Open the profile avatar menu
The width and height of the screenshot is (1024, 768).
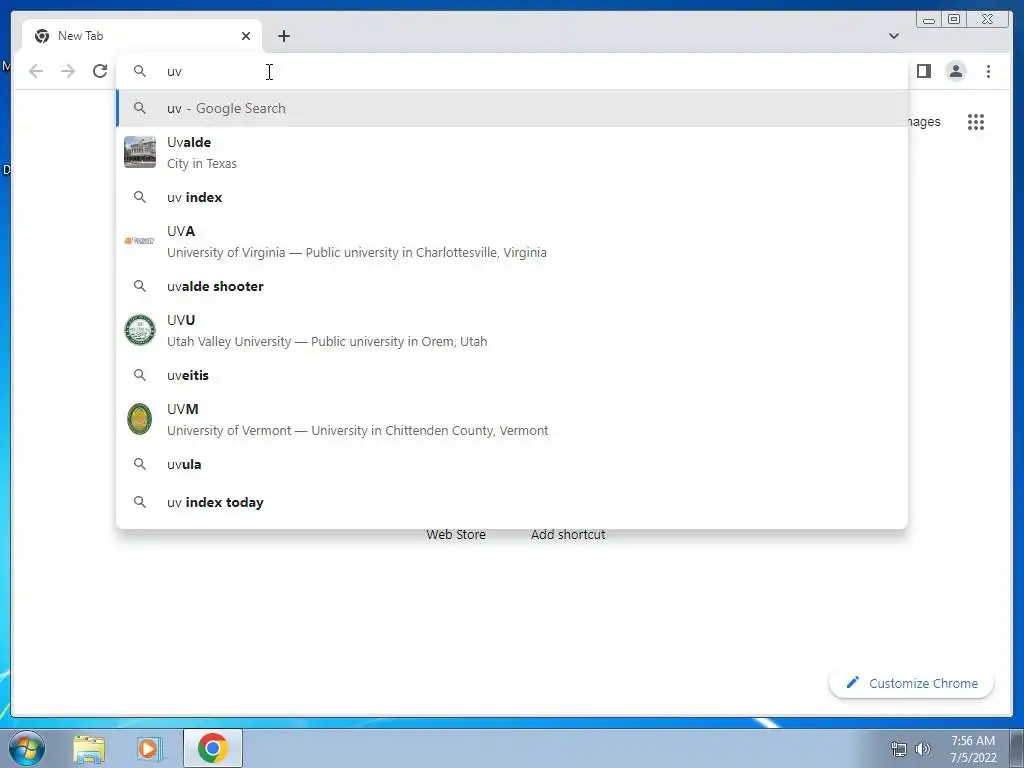(x=955, y=71)
